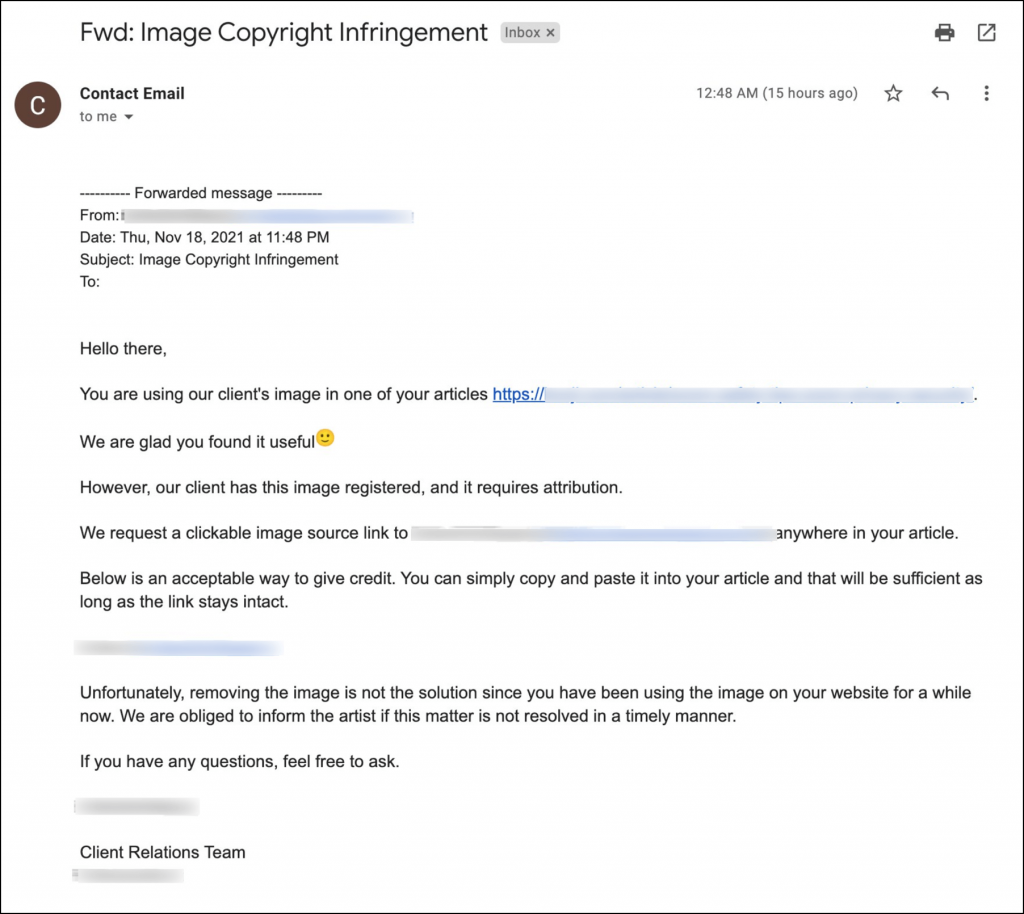Toggle the star on this message
The height and width of the screenshot is (914, 1024).
tap(892, 93)
